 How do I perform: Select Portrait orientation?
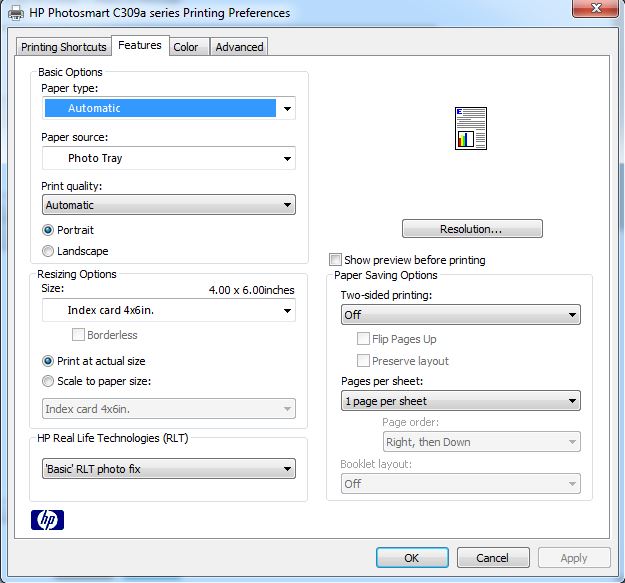pos(68,230)
